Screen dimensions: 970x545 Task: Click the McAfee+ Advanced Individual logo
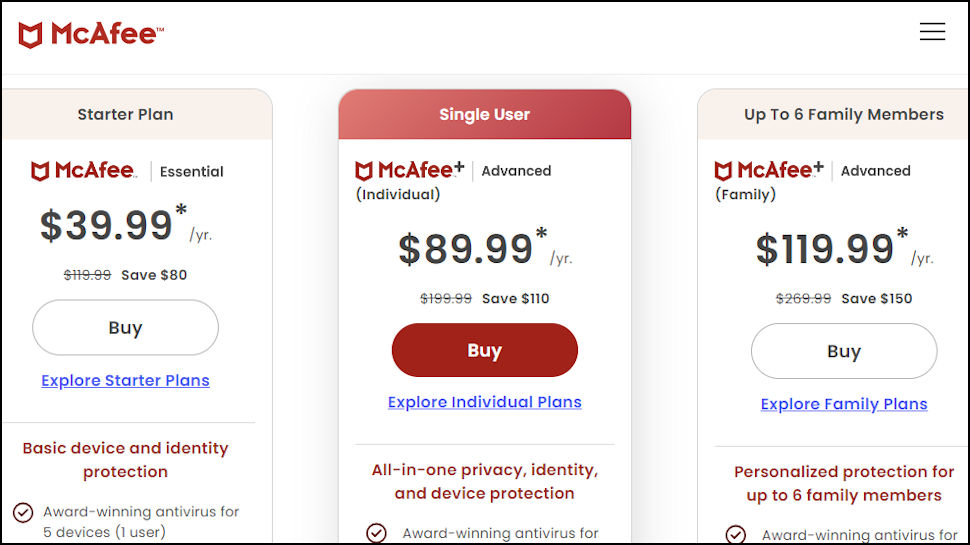point(410,171)
